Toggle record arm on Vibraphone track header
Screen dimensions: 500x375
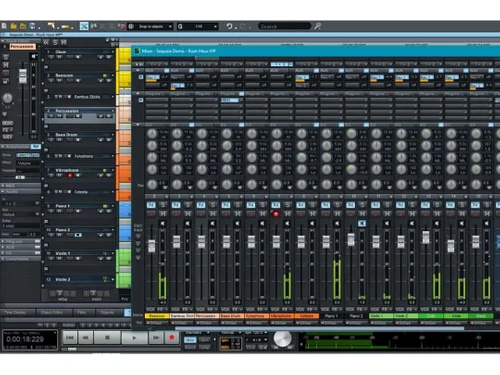[70, 175]
